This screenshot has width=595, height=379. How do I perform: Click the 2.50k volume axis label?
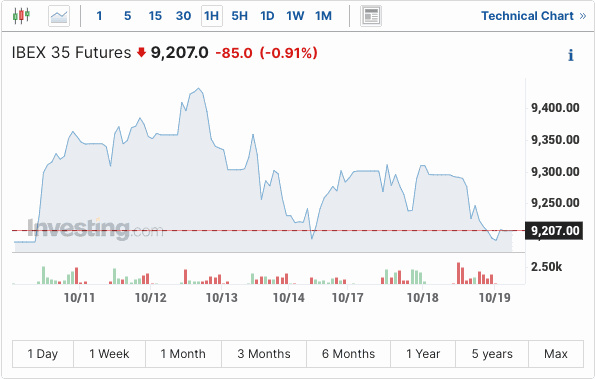[x=546, y=267]
